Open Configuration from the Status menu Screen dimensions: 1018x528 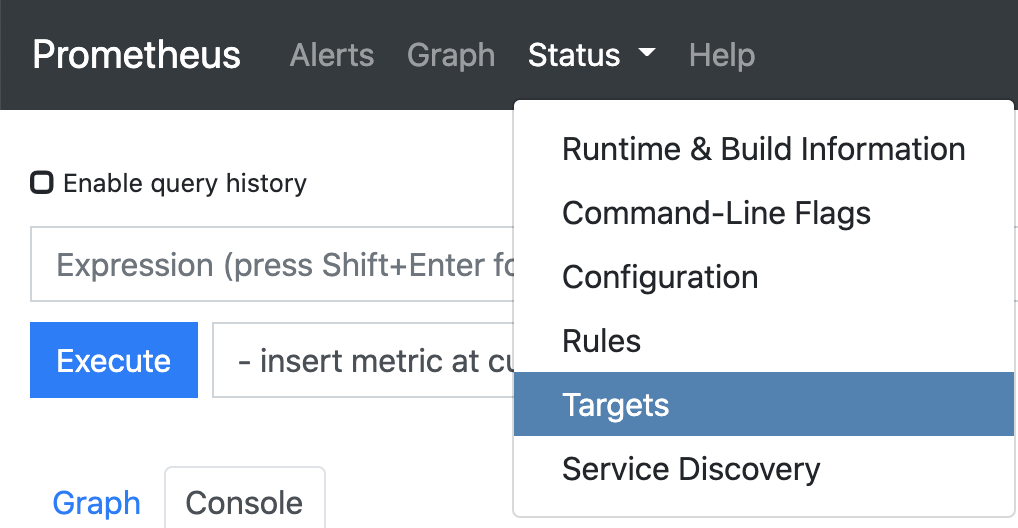coord(660,277)
